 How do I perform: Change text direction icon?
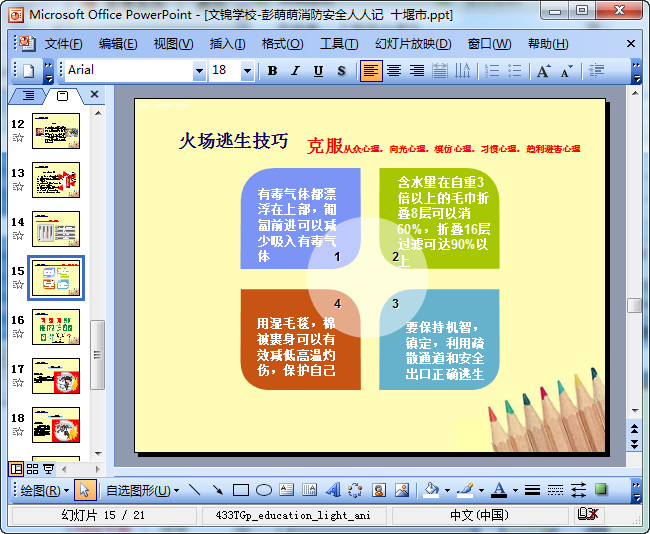pyautogui.click(x=462, y=71)
